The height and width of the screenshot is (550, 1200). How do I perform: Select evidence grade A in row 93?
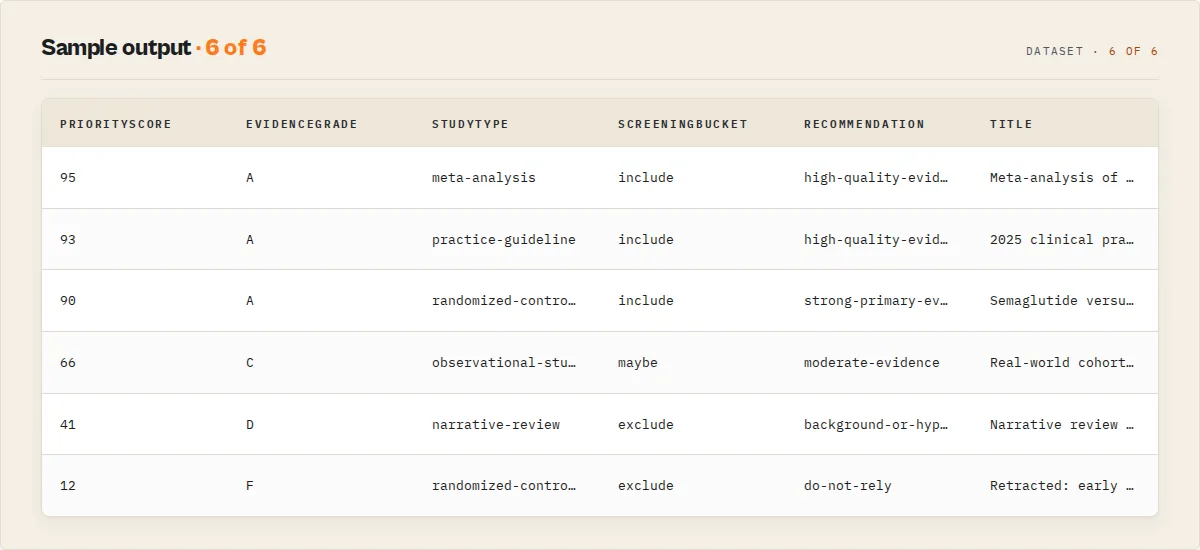[x=250, y=240]
